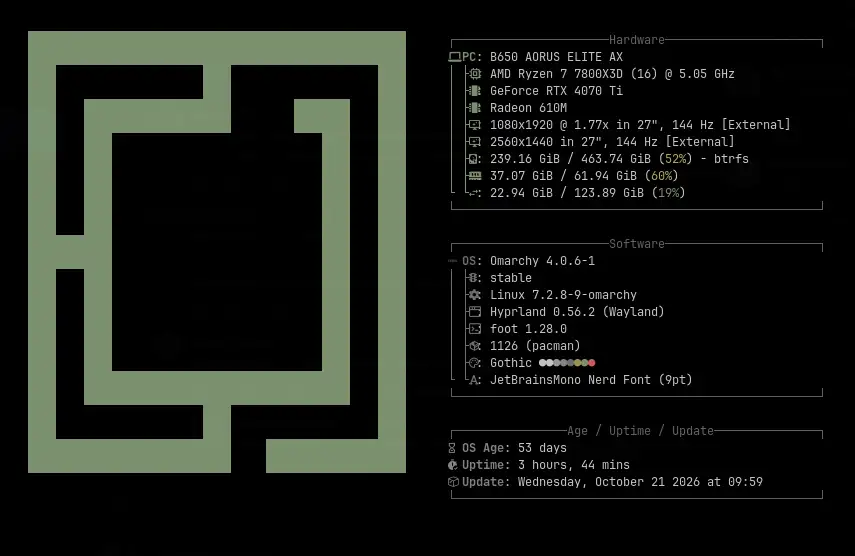
Task: Click the disk icon for btrfs storage
Action: (474, 159)
